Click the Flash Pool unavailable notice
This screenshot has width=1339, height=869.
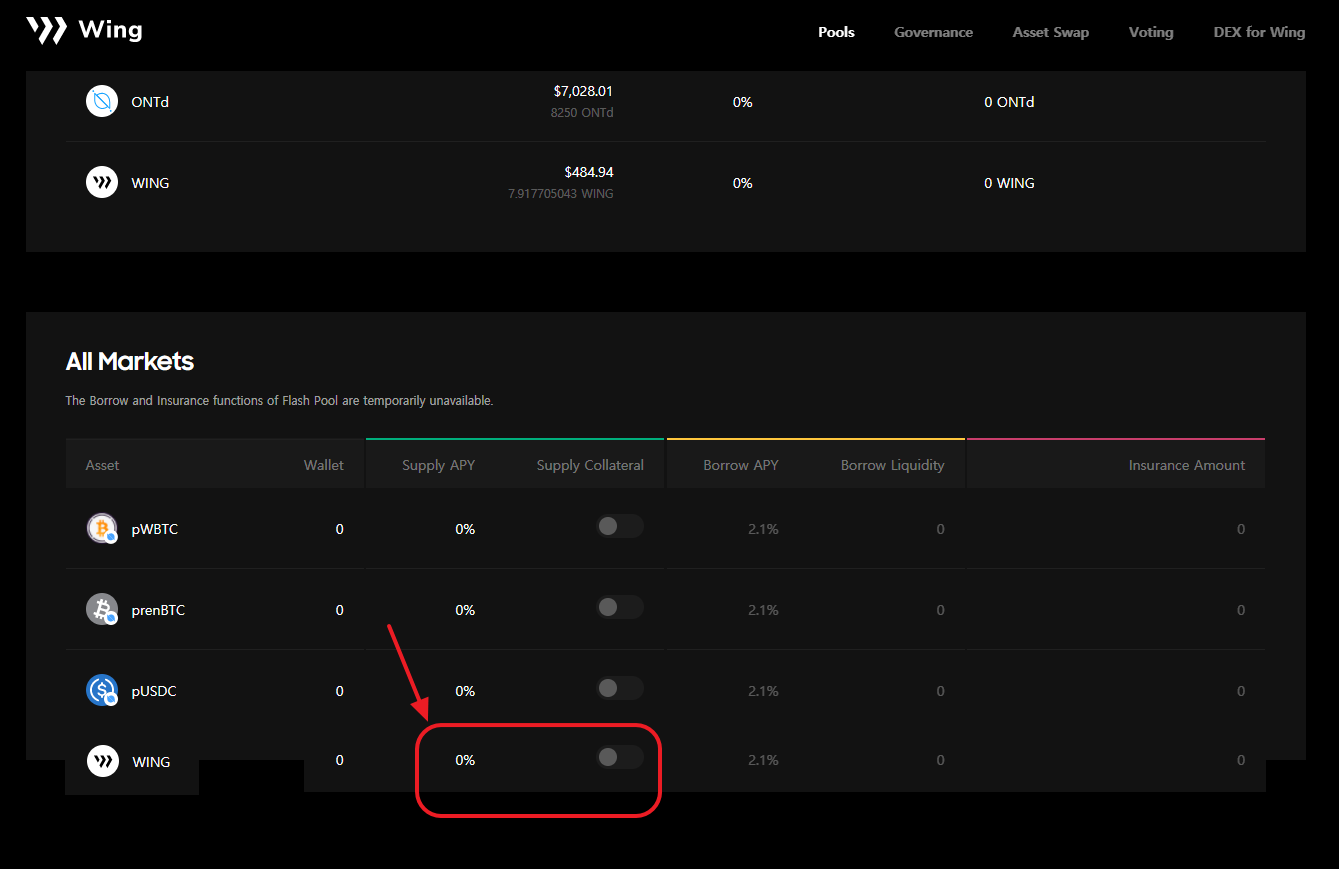click(280, 401)
